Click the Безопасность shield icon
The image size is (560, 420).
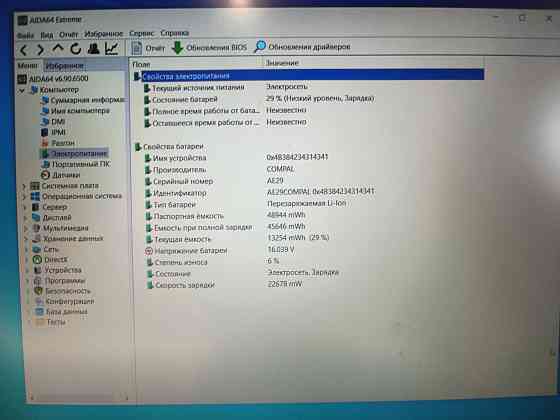(39, 291)
